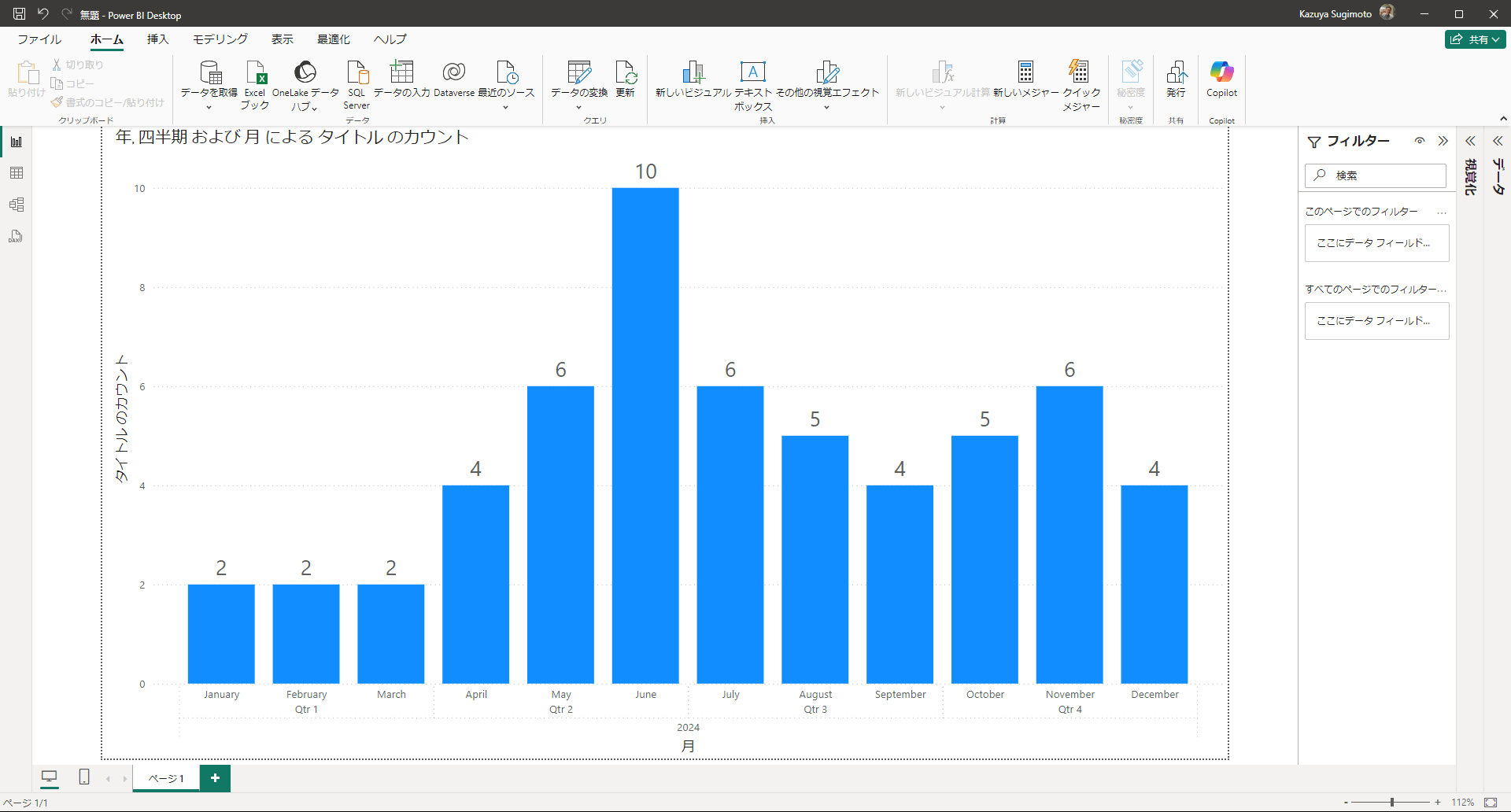Expand the データを取得 dropdown
The width and height of the screenshot is (1511, 812).
209,107
